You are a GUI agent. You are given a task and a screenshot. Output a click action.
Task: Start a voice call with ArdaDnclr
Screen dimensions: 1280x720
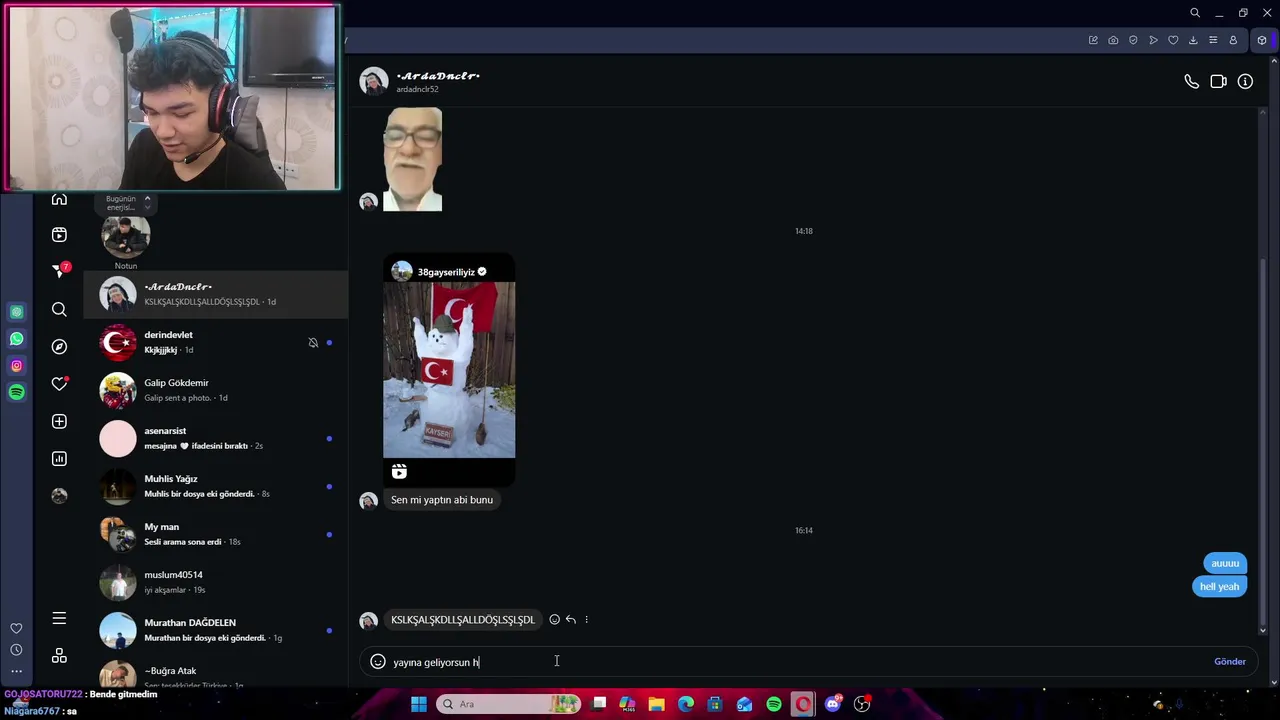1191,82
